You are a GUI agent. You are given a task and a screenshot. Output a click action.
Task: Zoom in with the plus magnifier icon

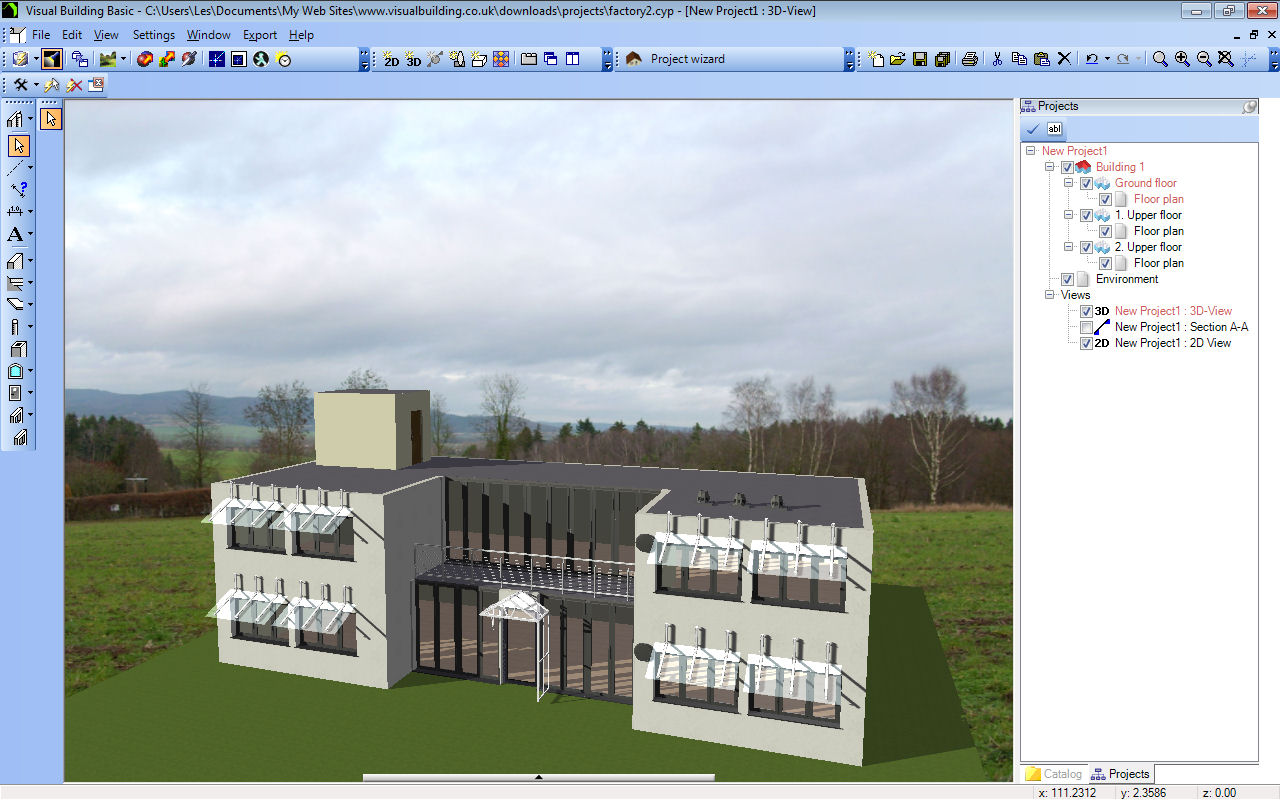[1182, 60]
